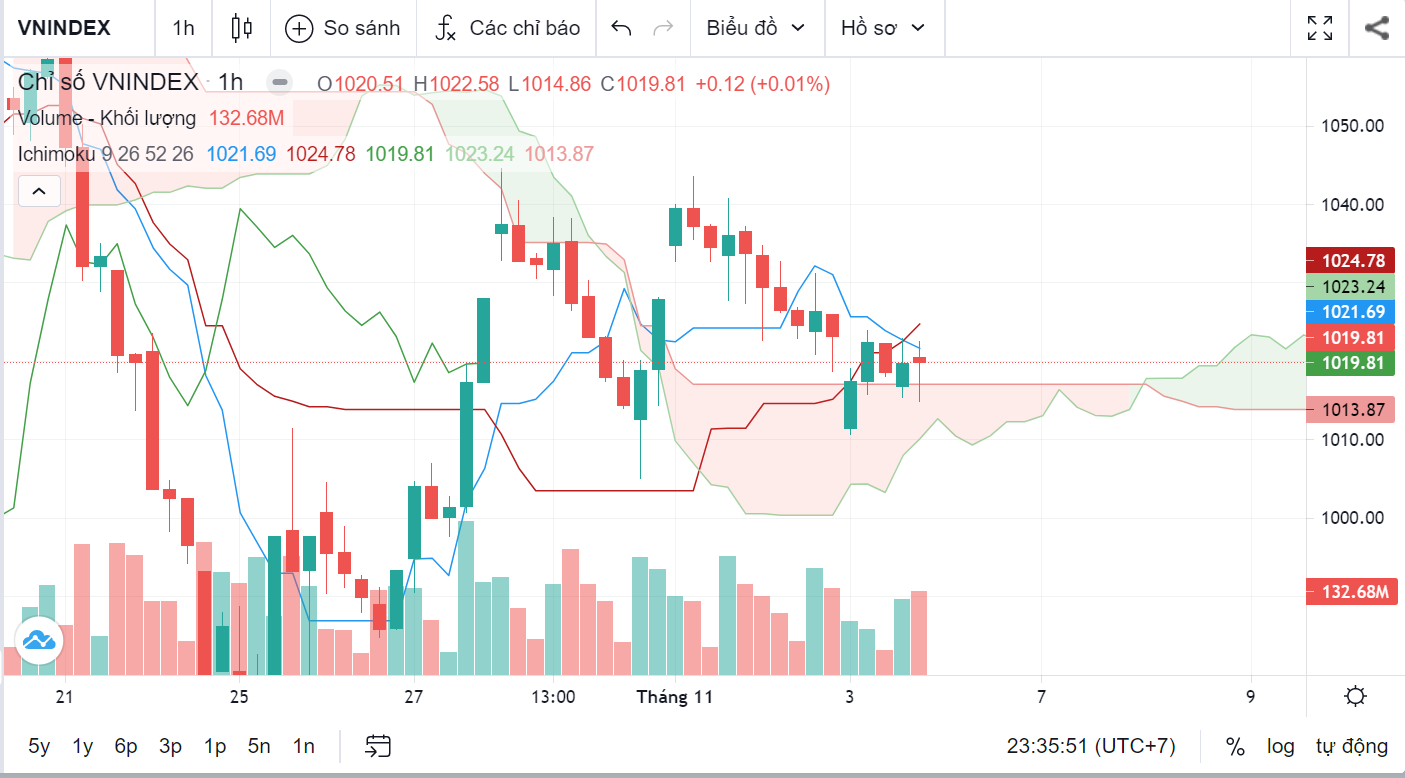Click the 1050.00 price axis label

1355,126
